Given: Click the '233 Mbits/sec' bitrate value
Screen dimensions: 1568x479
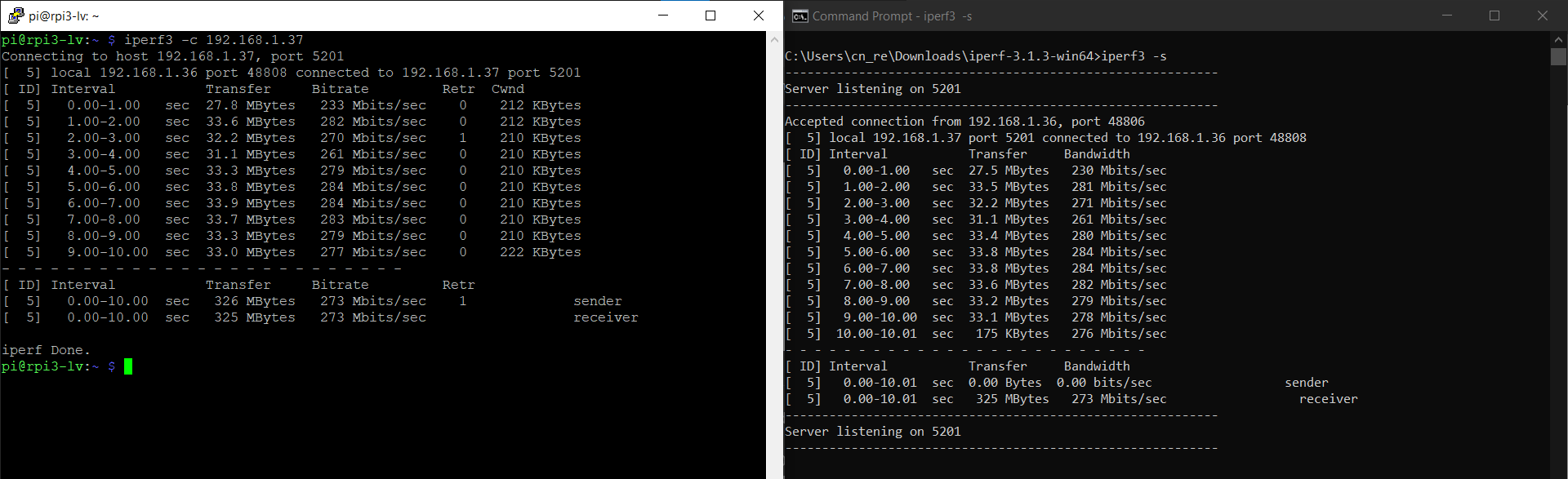Looking at the screenshot, I should (x=373, y=105).
